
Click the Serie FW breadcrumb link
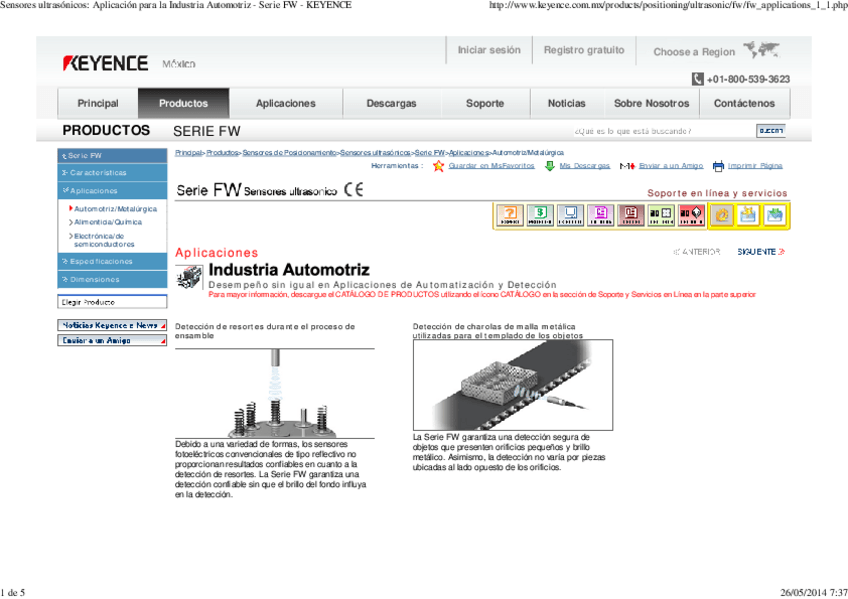click(x=429, y=152)
